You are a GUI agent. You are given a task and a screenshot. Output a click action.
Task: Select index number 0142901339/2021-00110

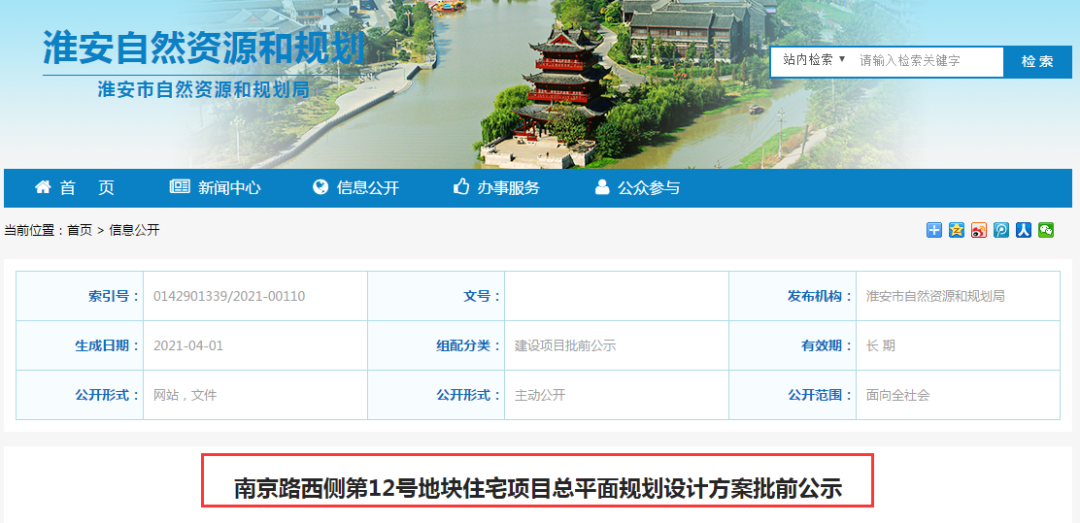pyautogui.click(x=229, y=296)
